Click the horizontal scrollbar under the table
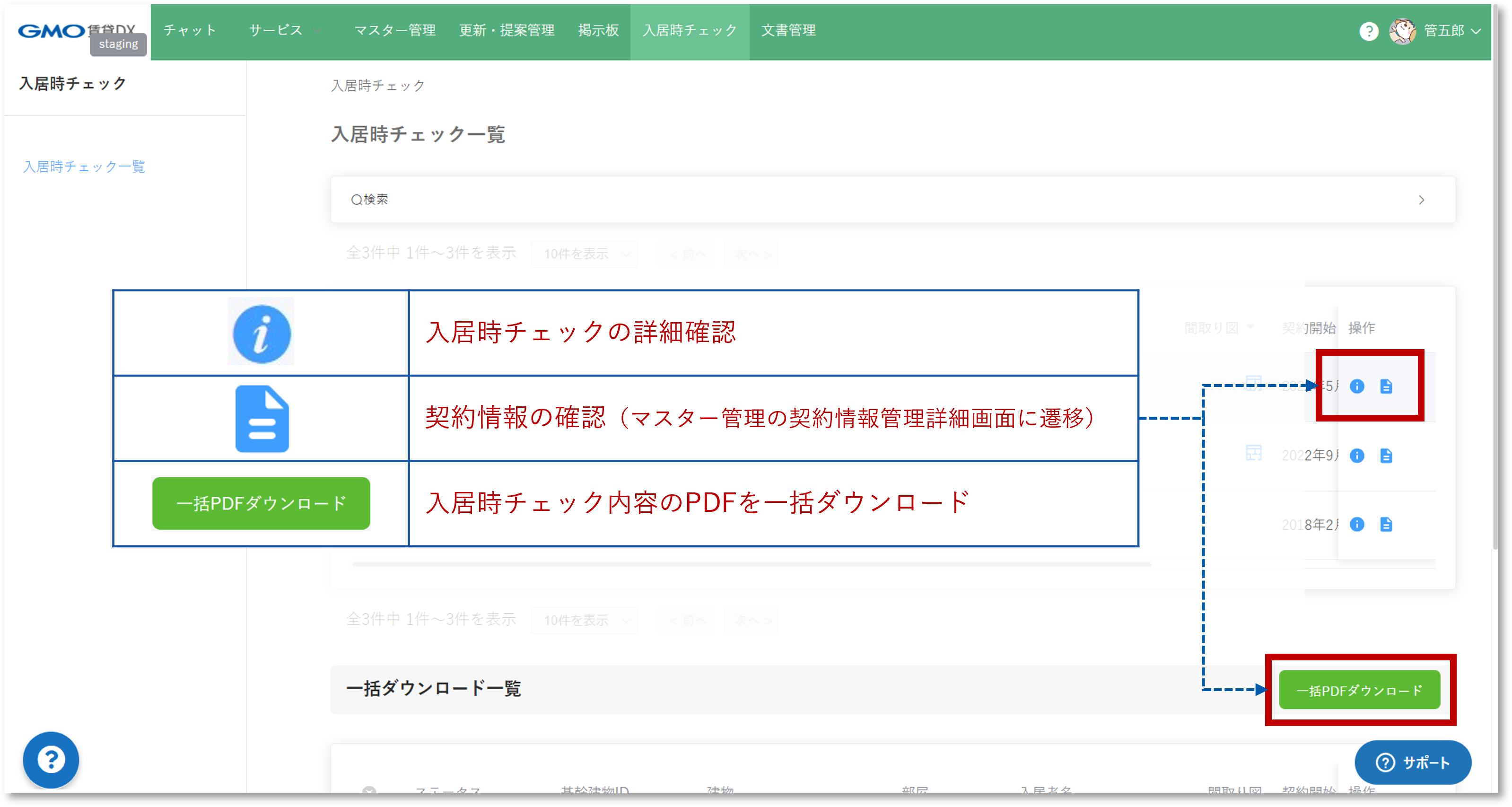 (752, 564)
